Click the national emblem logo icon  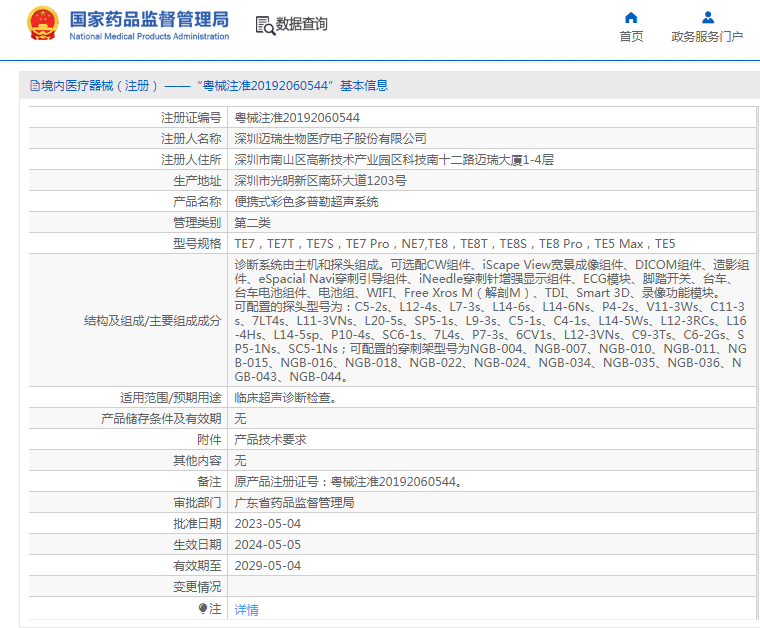pyautogui.click(x=45, y=24)
